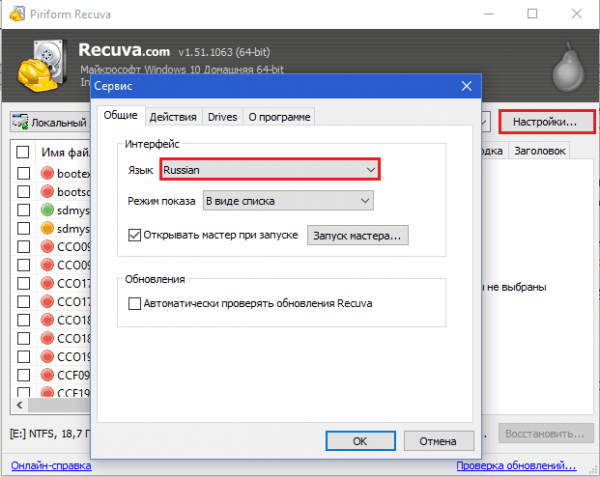Click the red status dot beside CCF09 file
The width and height of the screenshot is (600, 477).
tap(47, 375)
